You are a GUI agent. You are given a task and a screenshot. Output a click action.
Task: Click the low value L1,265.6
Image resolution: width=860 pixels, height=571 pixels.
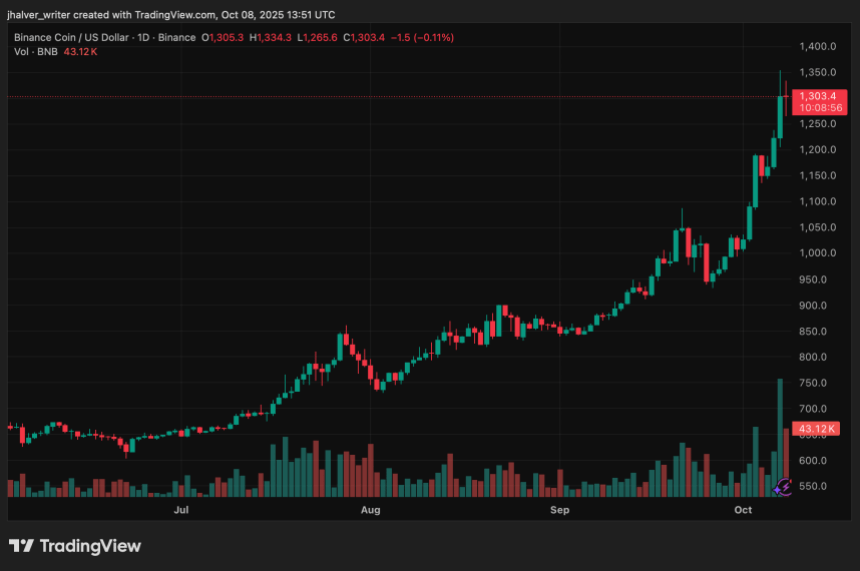coord(317,37)
